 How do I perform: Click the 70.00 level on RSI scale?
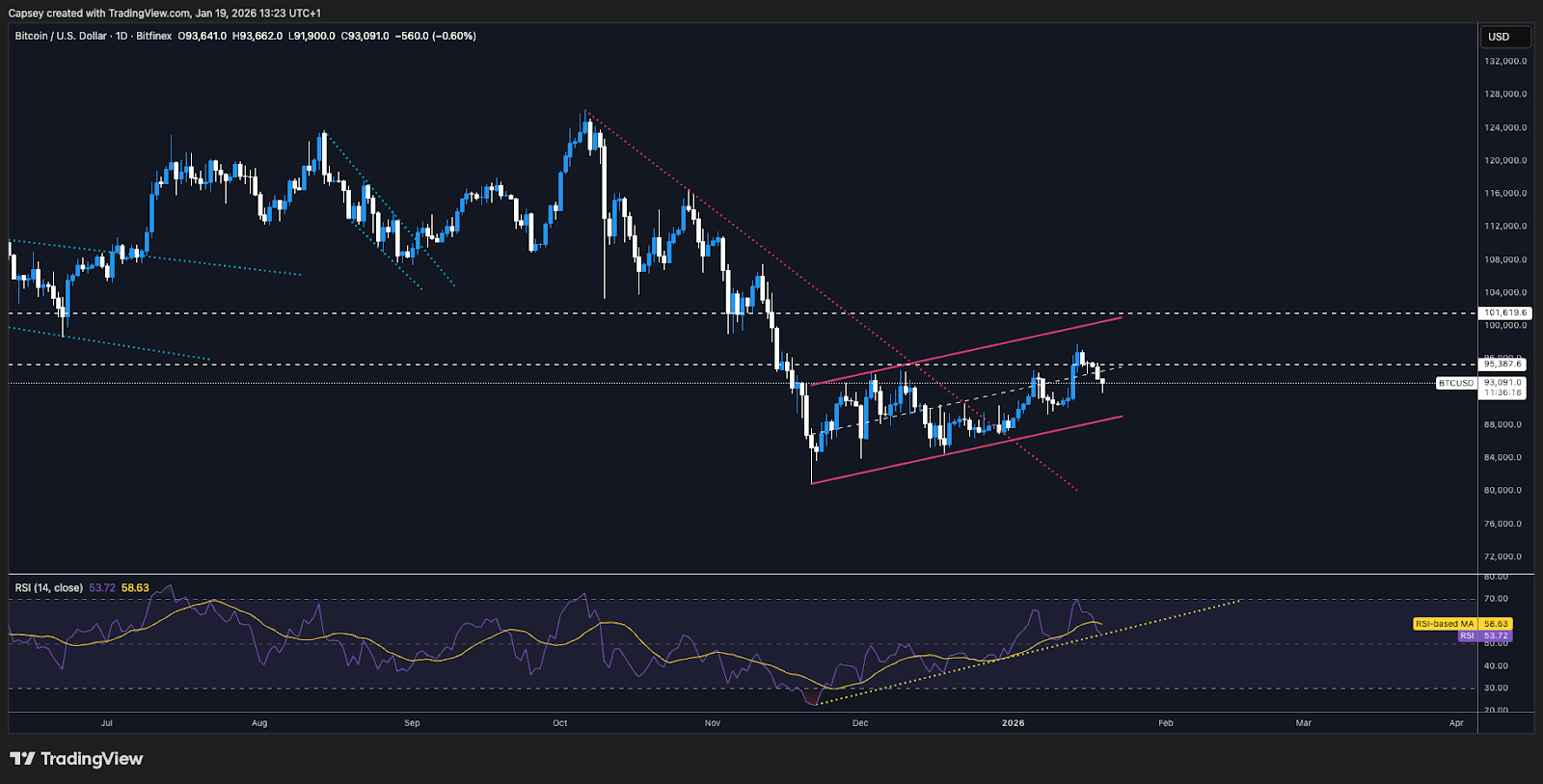tap(1496, 599)
